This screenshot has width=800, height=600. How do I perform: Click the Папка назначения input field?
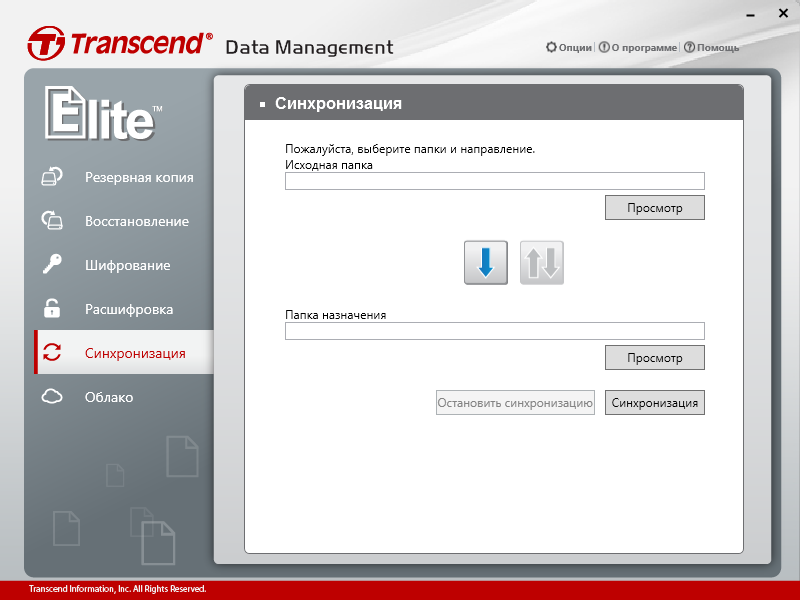495,331
